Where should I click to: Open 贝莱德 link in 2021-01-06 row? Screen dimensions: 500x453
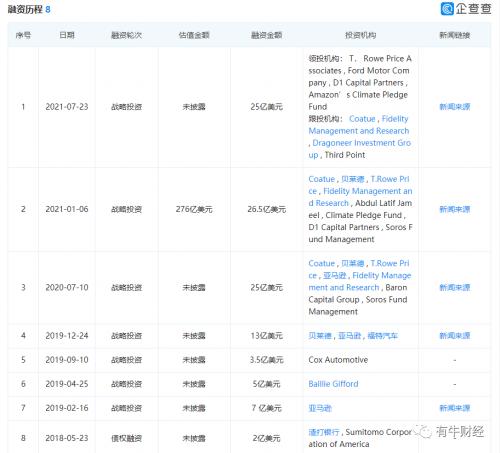click(353, 179)
